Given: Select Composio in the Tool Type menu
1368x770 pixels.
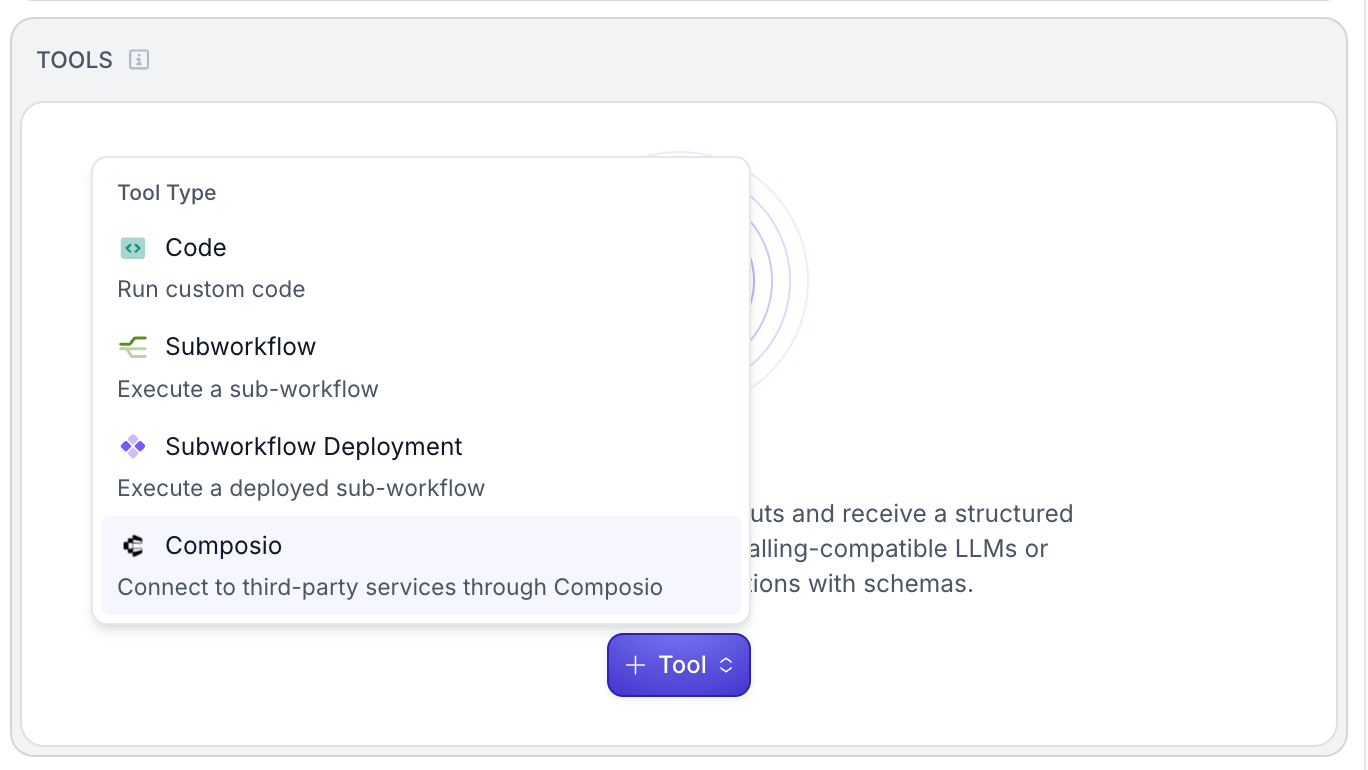Looking at the screenshot, I should tap(224, 546).
